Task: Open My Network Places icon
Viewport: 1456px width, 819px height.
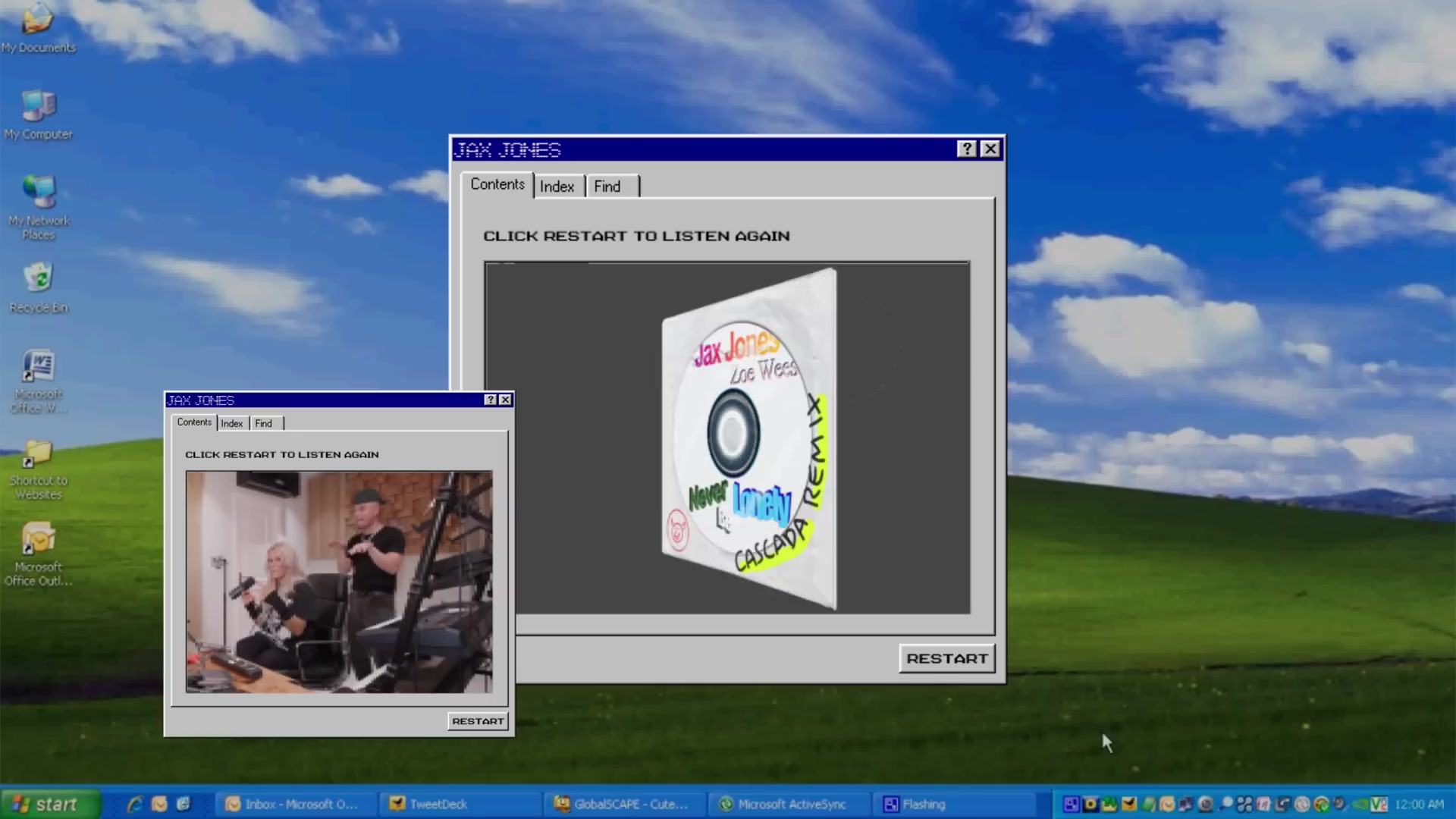Action: (x=39, y=208)
